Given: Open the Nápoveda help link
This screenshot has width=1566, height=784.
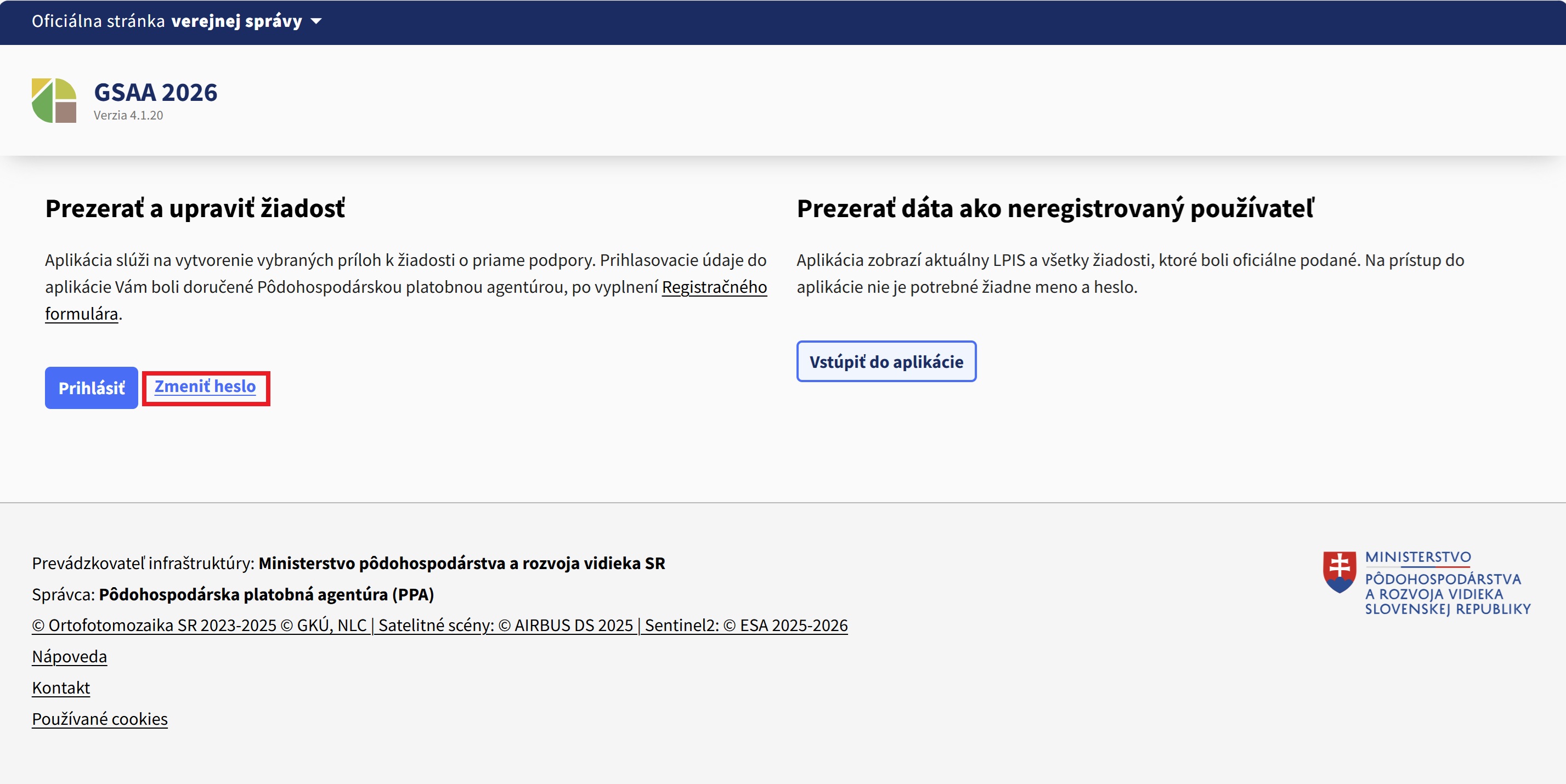Looking at the screenshot, I should click(x=69, y=656).
